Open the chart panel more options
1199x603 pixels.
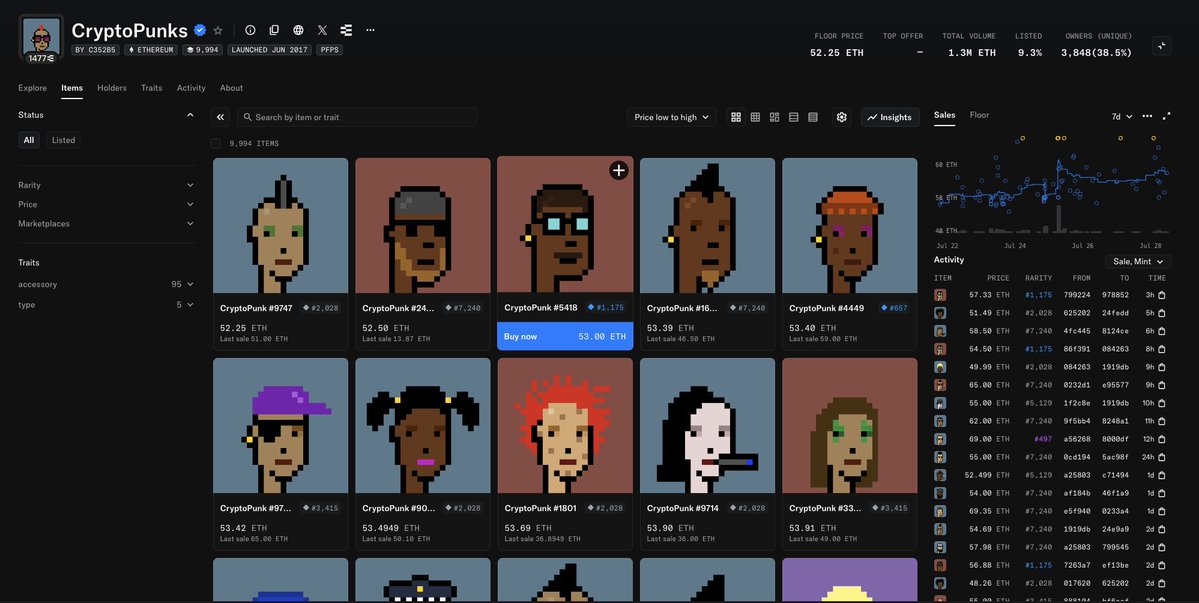1147,116
